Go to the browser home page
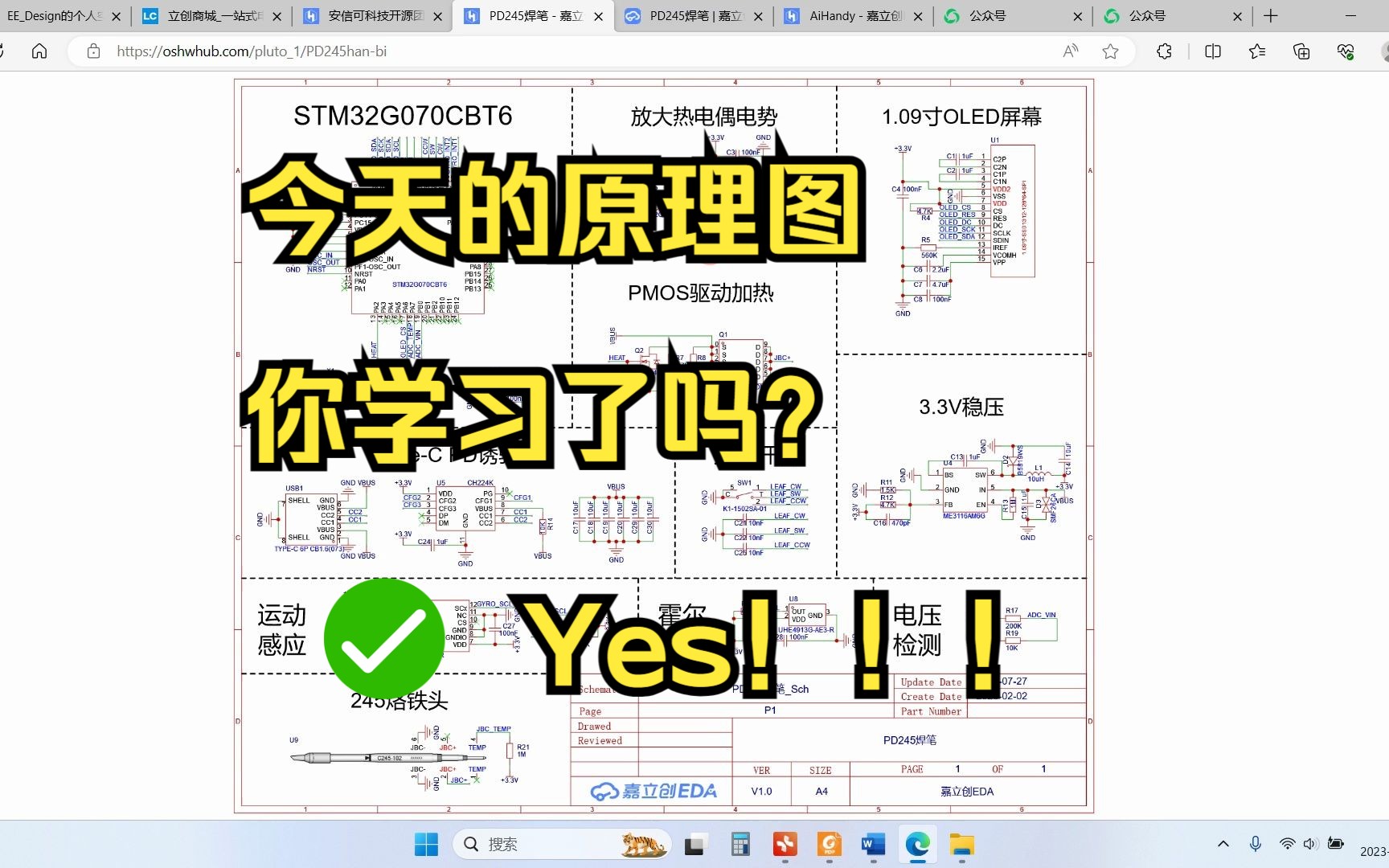1389x868 pixels. (39, 51)
